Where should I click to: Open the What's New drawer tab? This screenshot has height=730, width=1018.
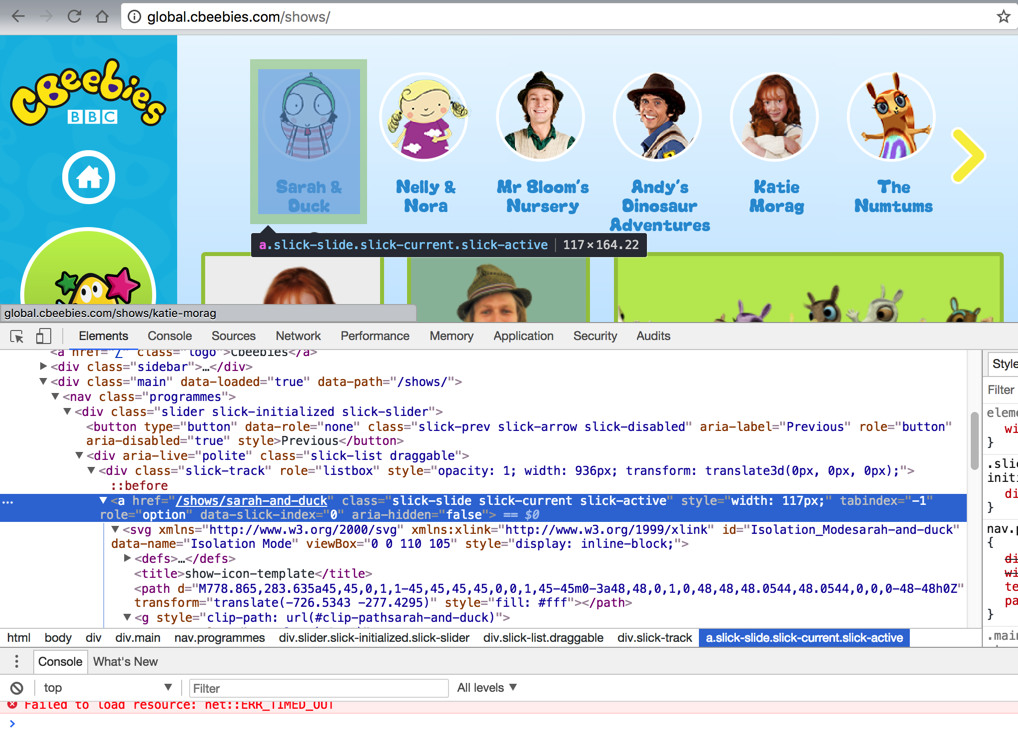tap(125, 661)
